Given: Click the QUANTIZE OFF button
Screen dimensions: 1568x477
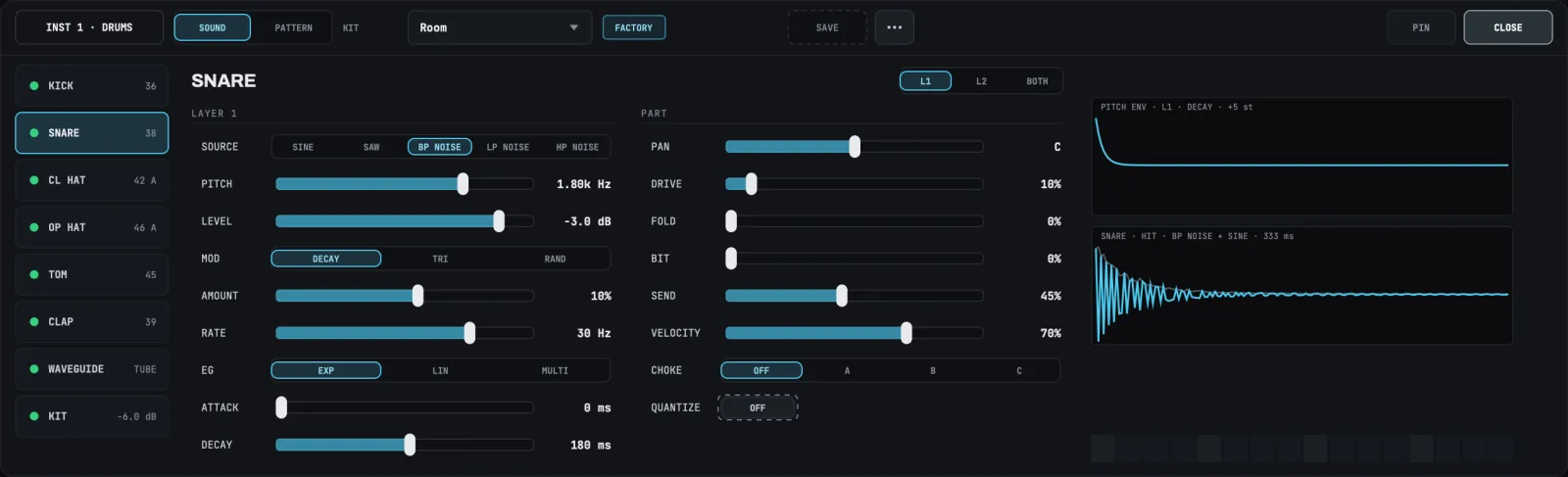Looking at the screenshot, I should coord(758,407).
